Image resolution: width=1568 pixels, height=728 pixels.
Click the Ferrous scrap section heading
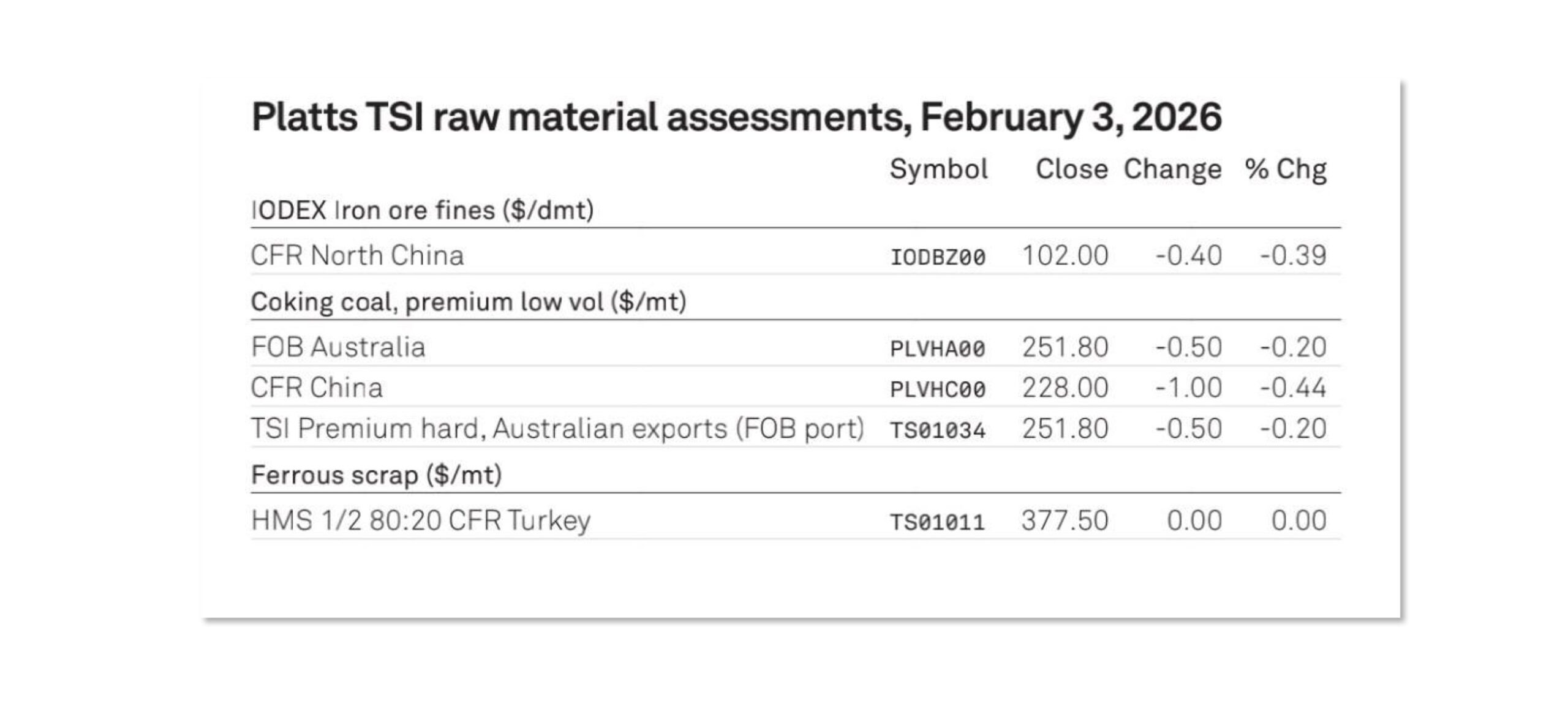pyautogui.click(x=377, y=475)
